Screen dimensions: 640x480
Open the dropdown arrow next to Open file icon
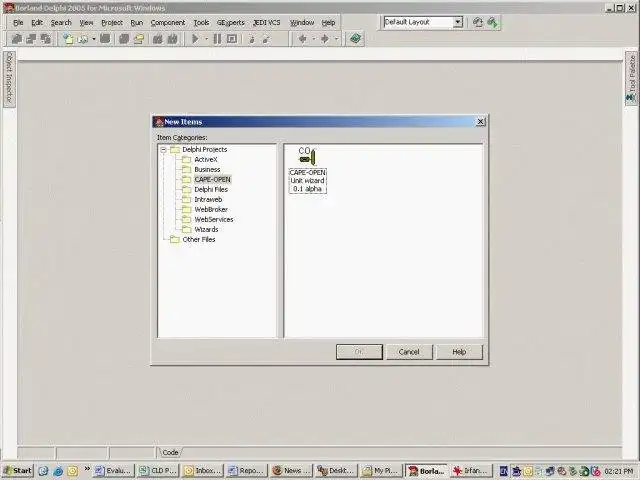93,39
